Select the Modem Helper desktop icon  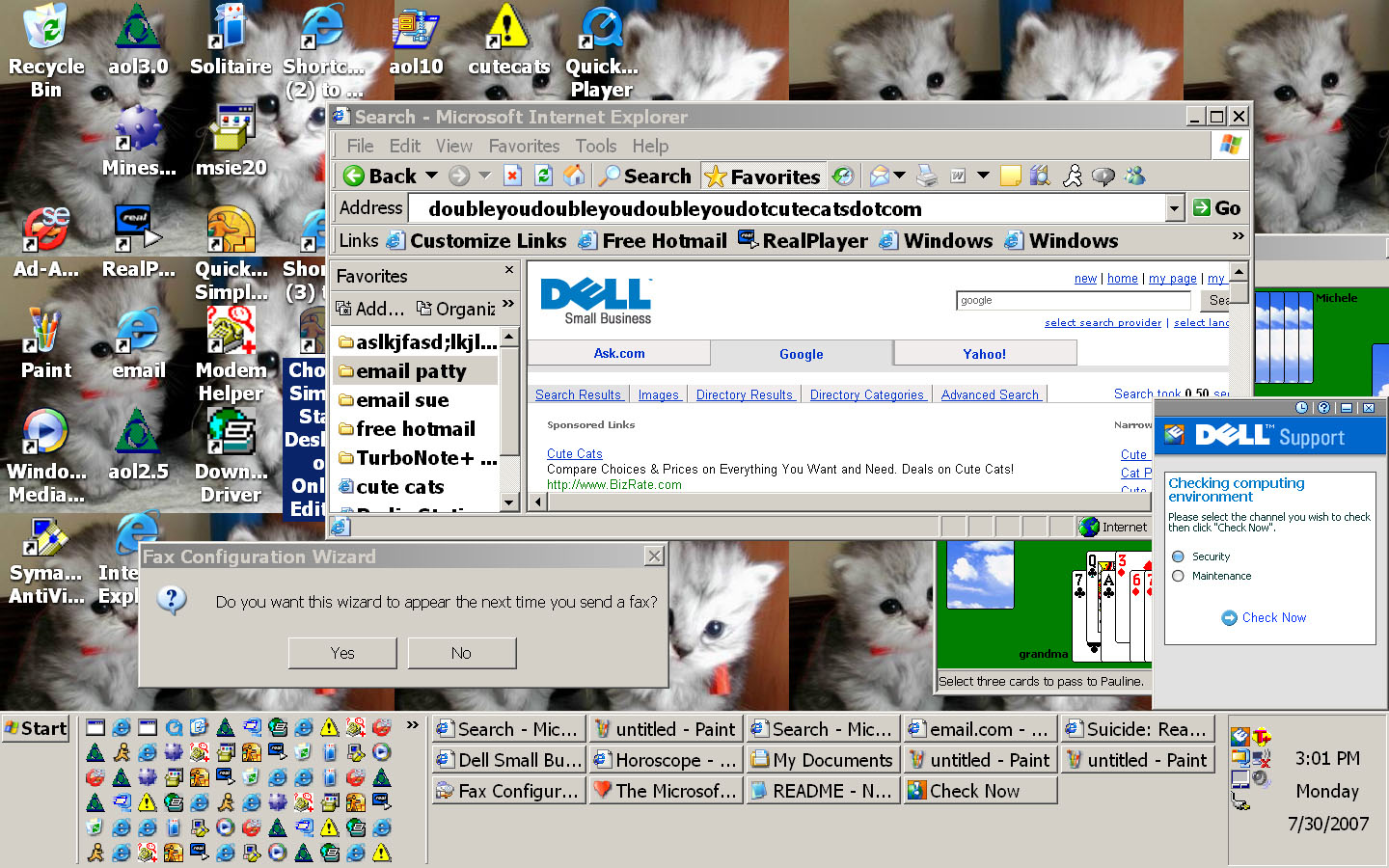coord(231,355)
